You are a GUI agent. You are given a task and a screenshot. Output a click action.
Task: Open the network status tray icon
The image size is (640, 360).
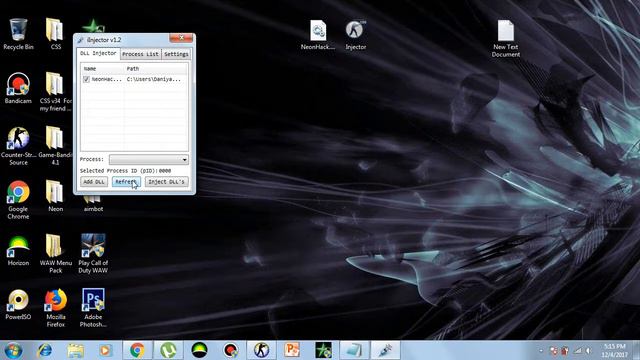[577, 351]
